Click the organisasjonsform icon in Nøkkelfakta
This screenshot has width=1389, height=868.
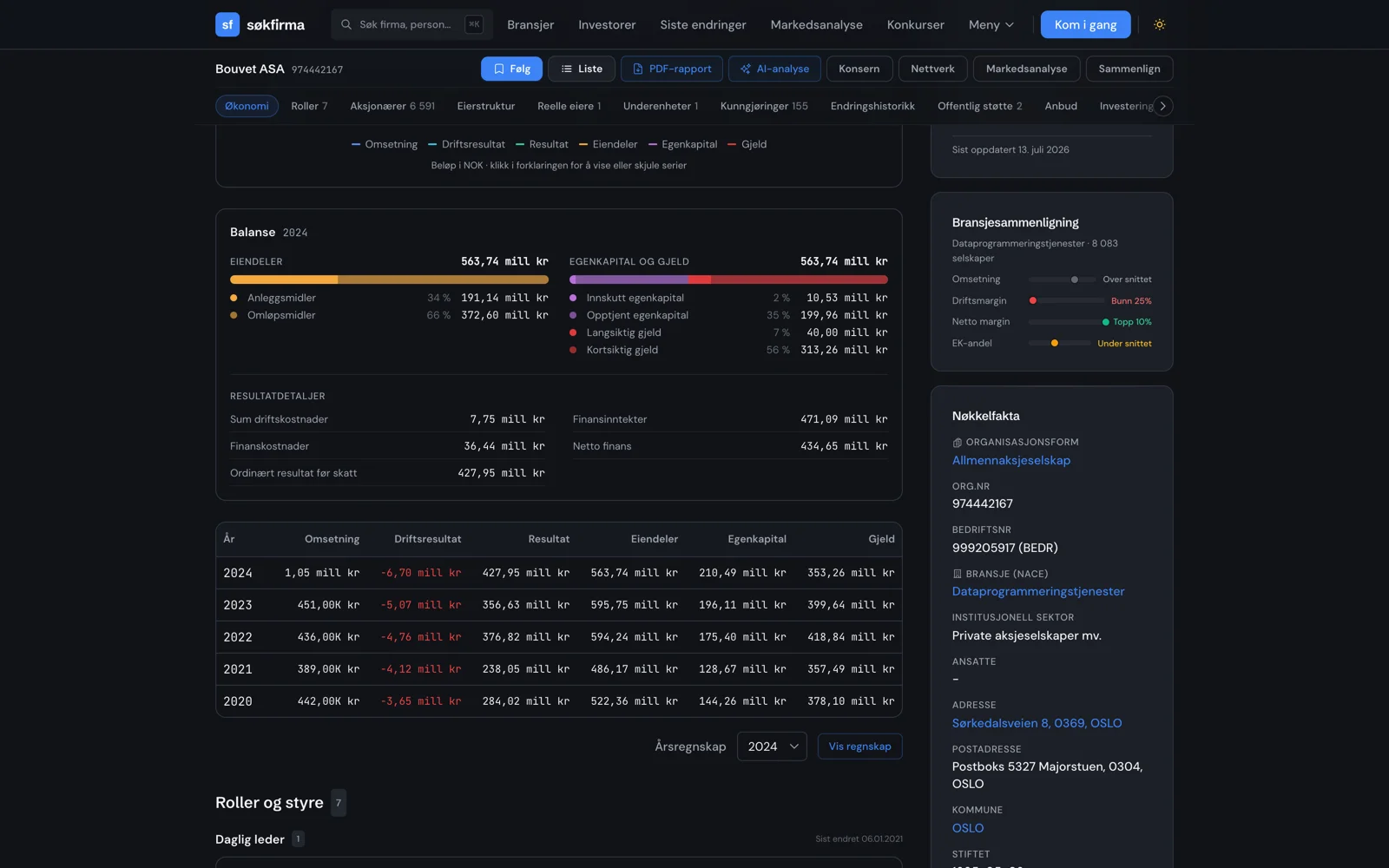point(957,443)
